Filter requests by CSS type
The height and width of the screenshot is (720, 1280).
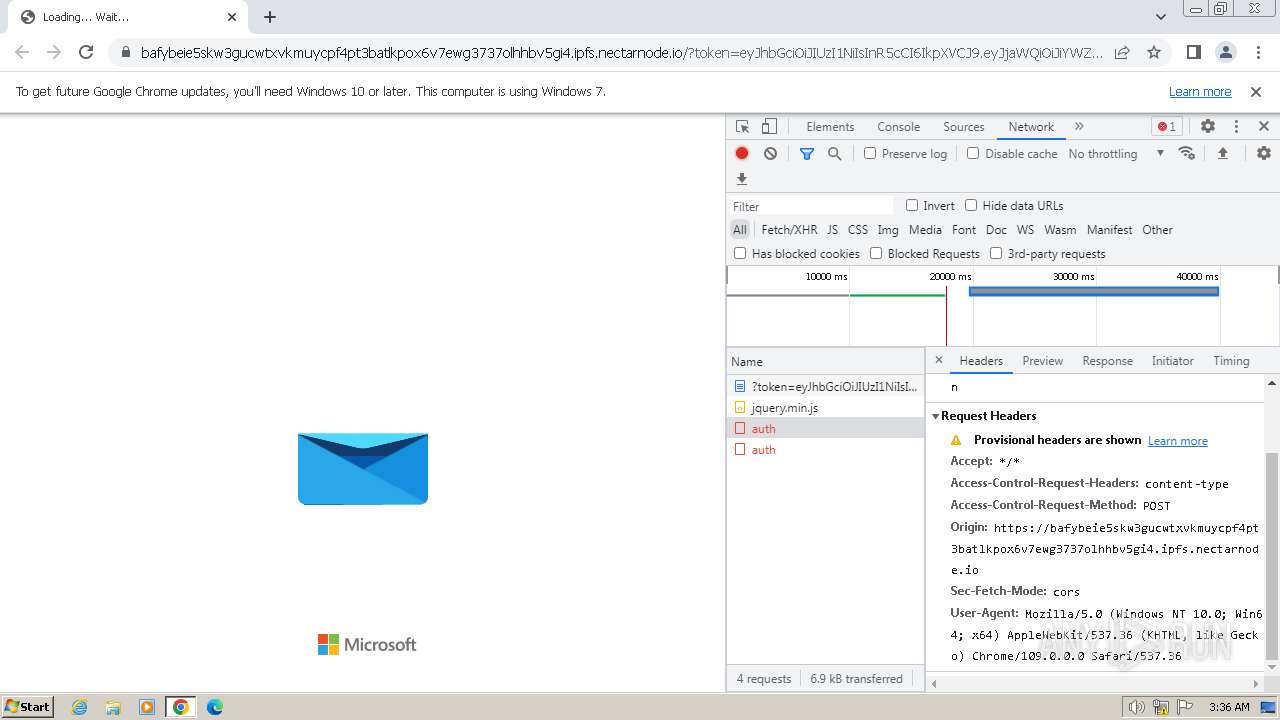[x=858, y=230]
